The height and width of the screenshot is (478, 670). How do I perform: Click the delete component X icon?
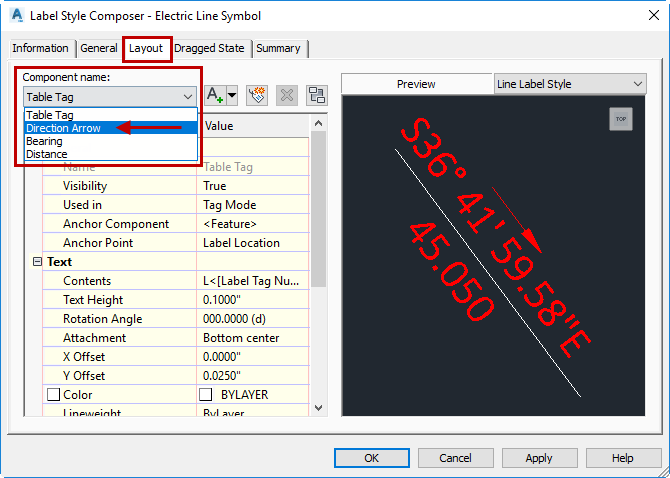click(x=287, y=95)
